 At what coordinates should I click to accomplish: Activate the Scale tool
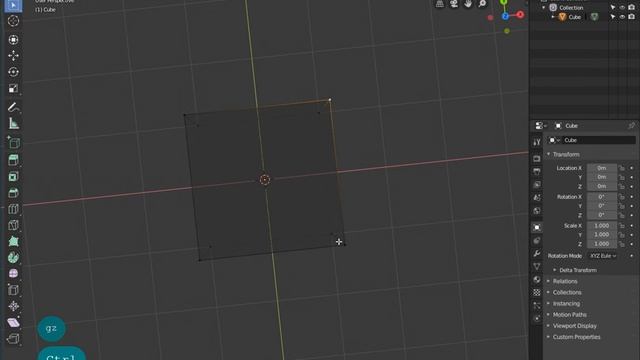tap(13, 89)
